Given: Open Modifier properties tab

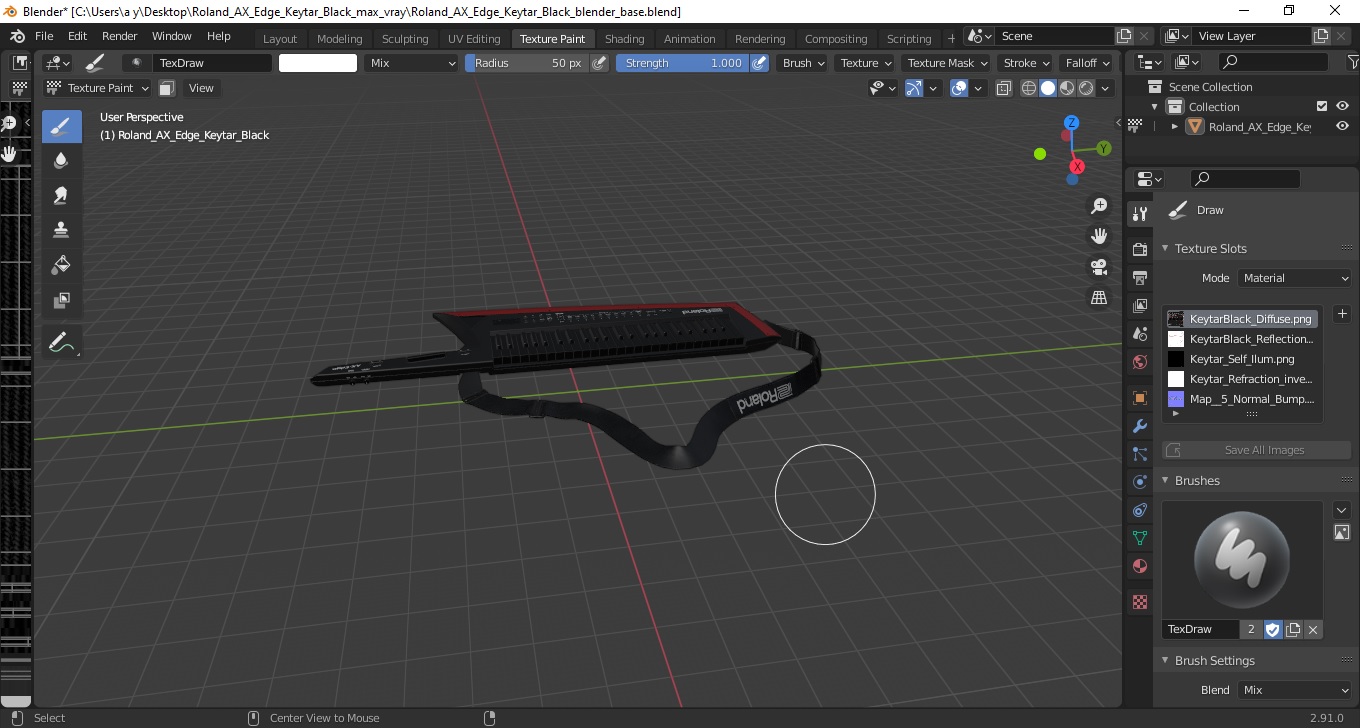Looking at the screenshot, I should (1139, 426).
